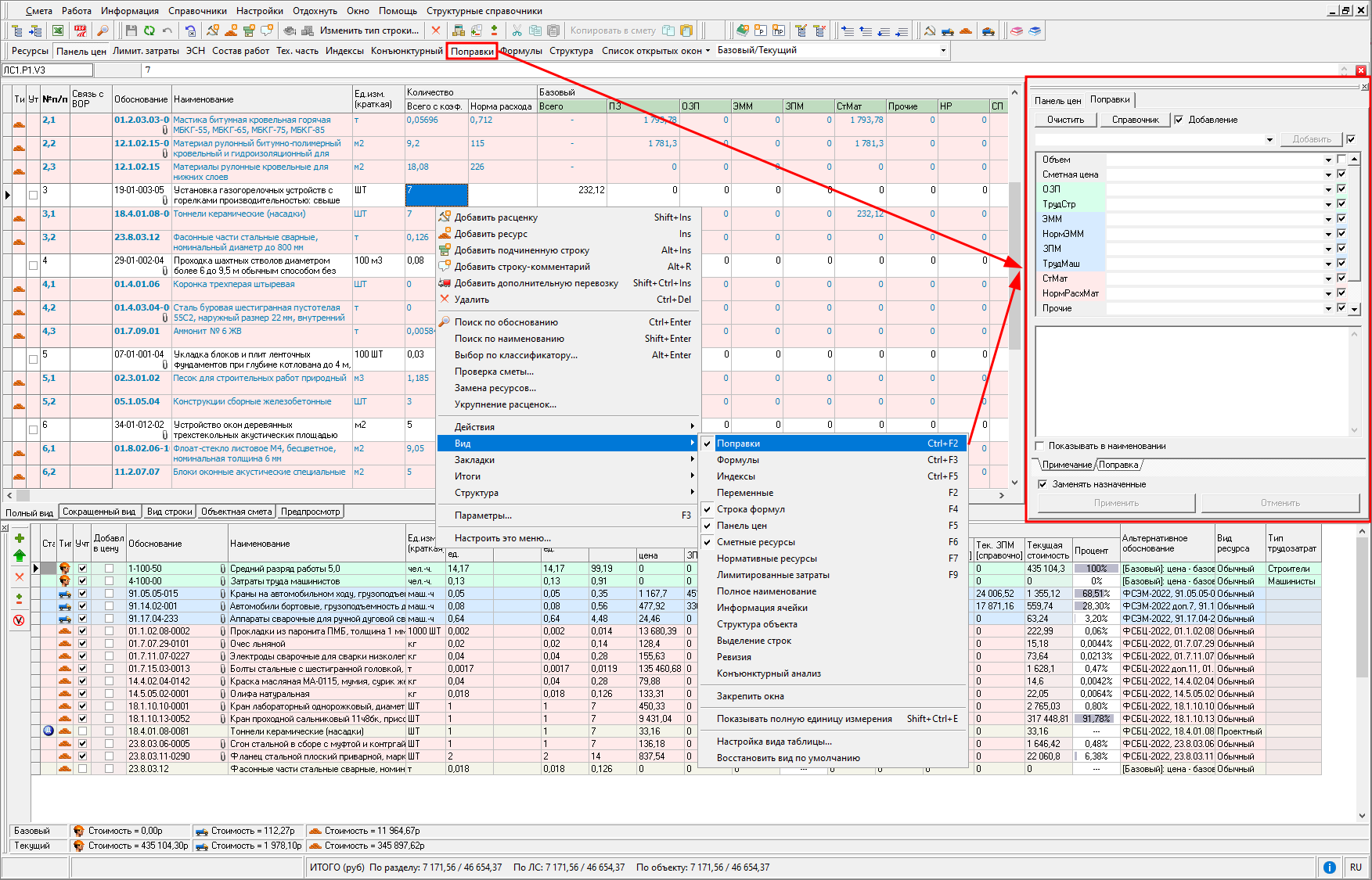Expand the 'Сметная цена' dropdown in Поправки panel
This screenshot has width=1372, height=880.
[x=1328, y=174]
